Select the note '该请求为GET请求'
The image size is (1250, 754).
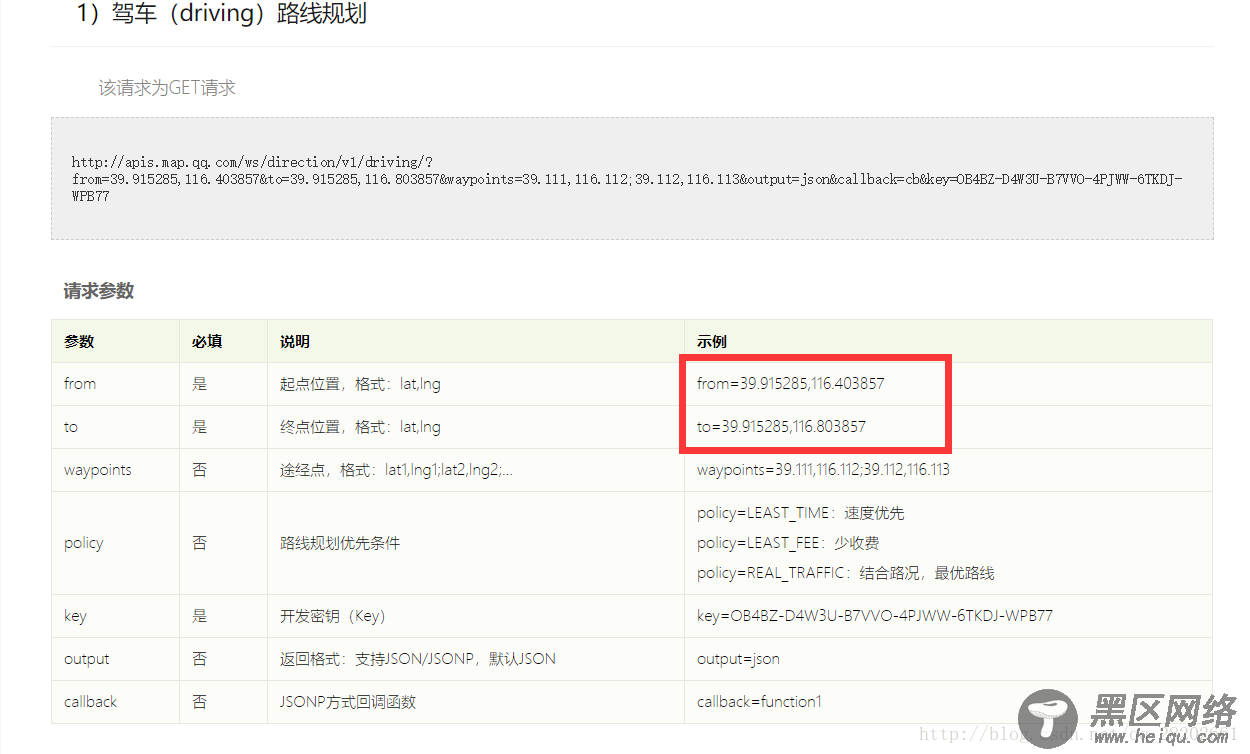tap(167, 88)
